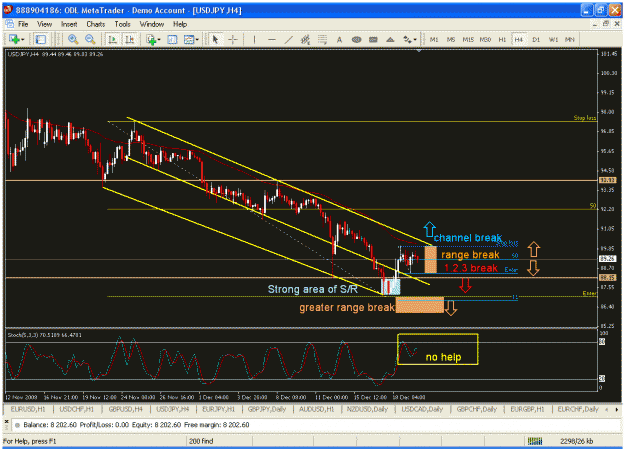The image size is (625, 449).
Task: Select the triangle shape tool
Action: pos(390,39)
